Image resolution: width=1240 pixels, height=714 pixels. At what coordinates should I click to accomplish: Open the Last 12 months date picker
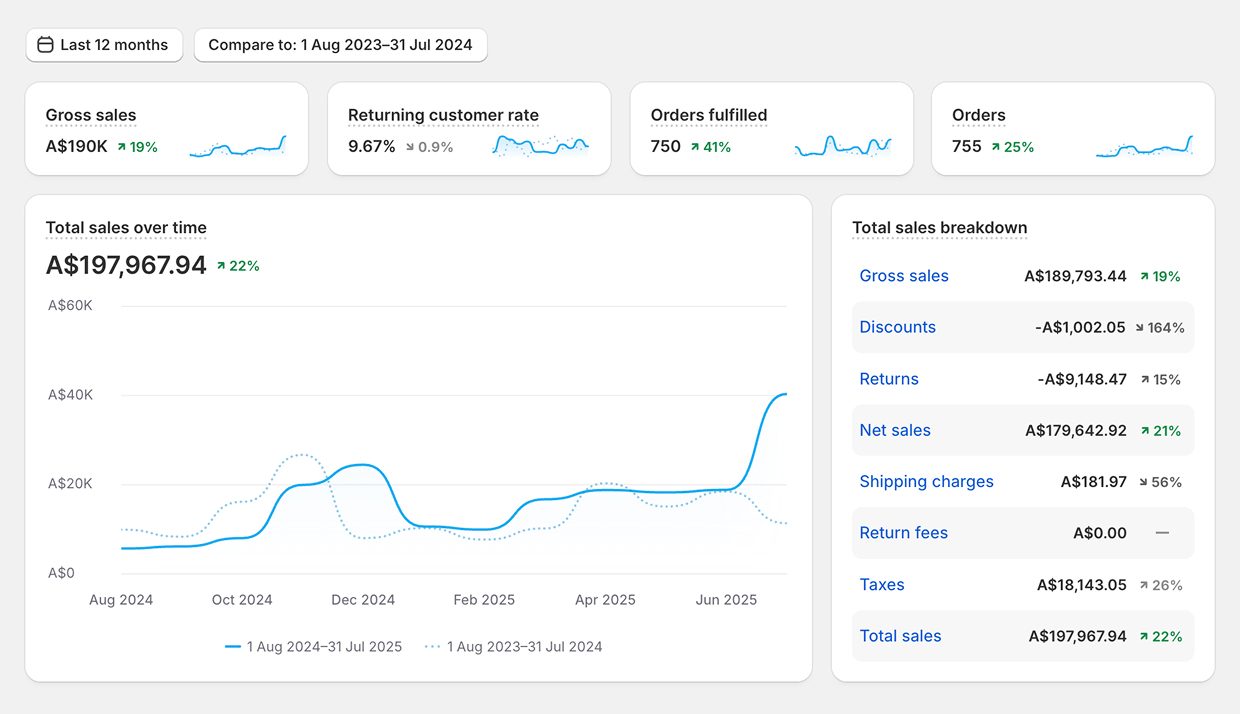(x=105, y=45)
